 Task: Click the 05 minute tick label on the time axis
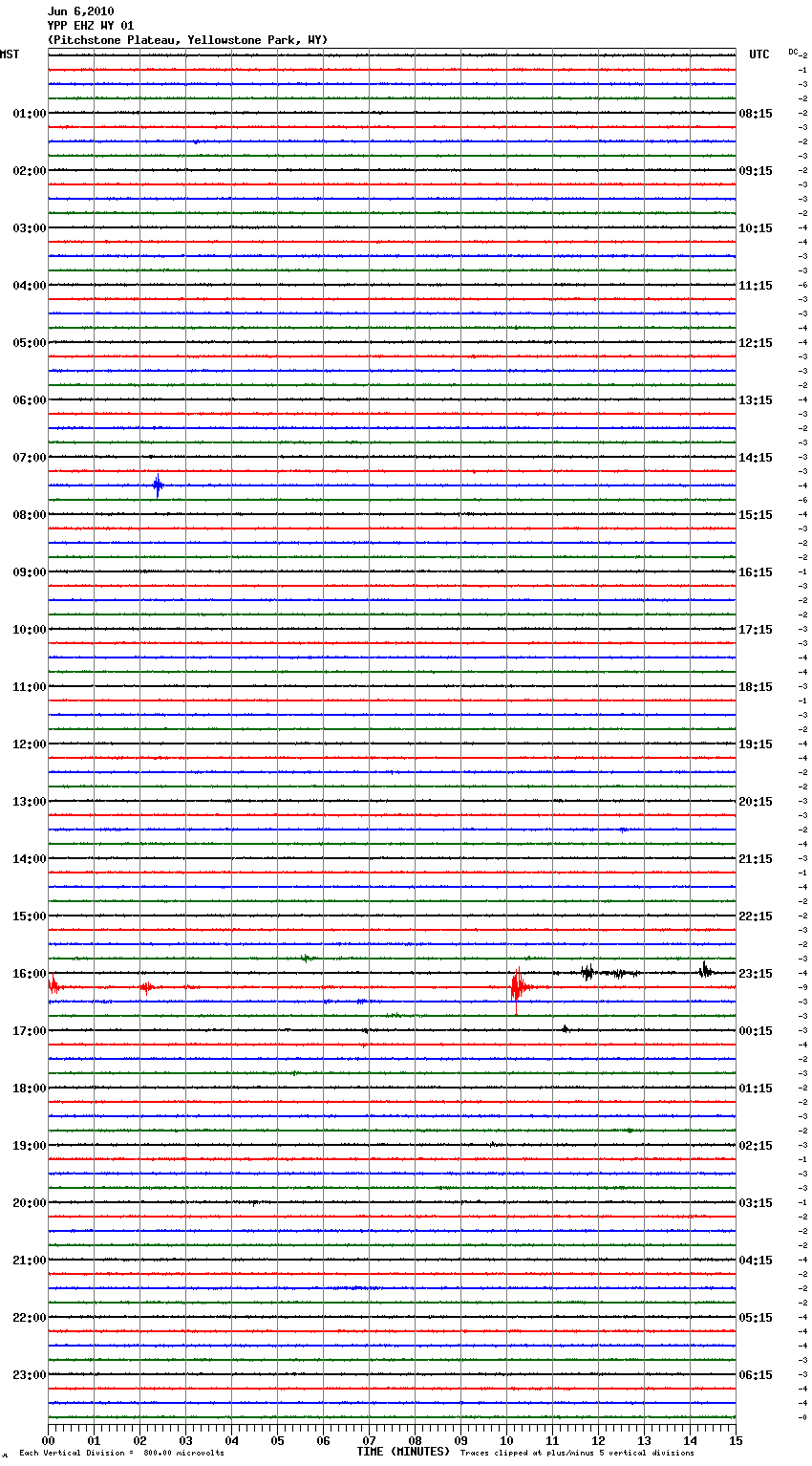(x=277, y=1440)
